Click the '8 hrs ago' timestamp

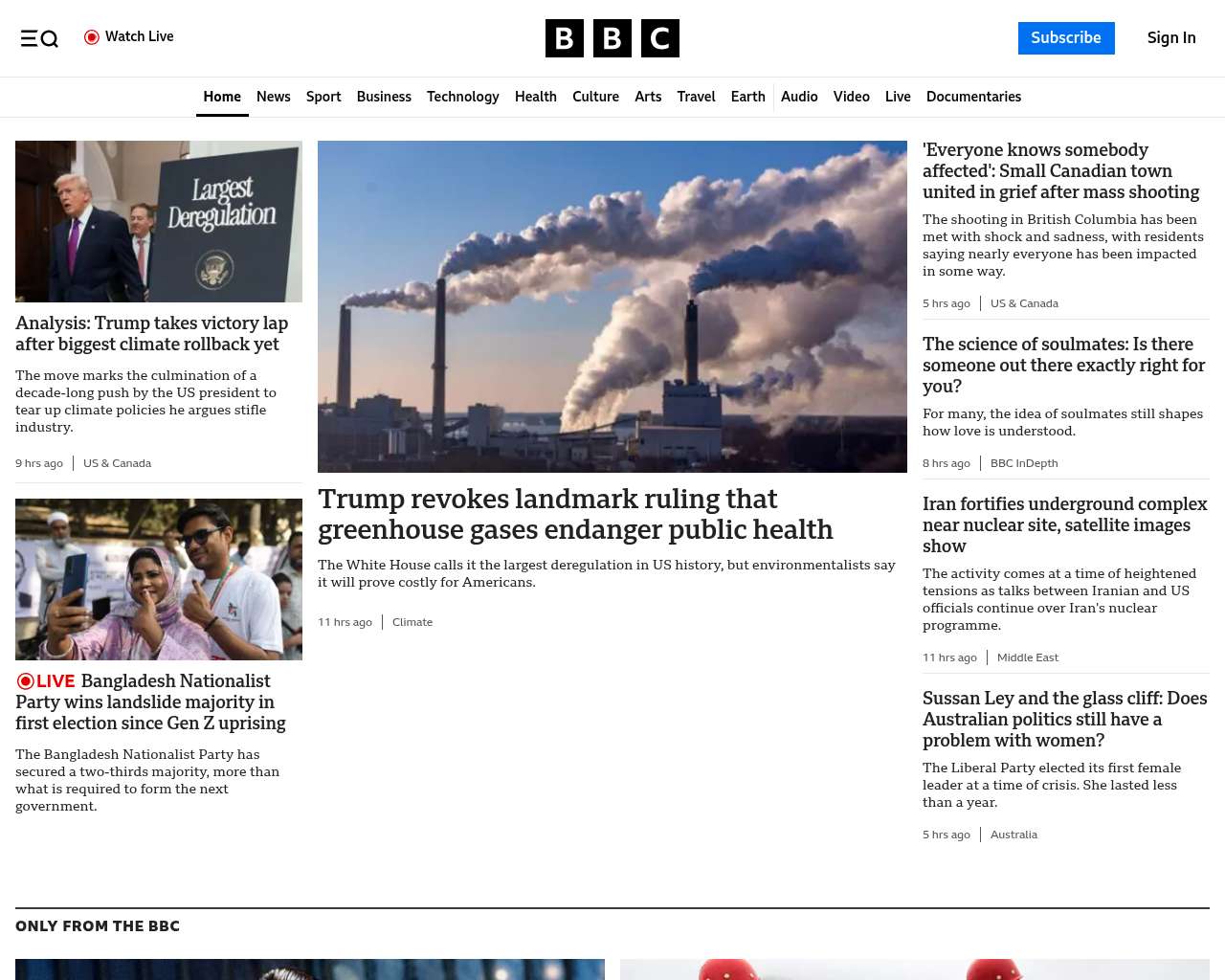947,463
